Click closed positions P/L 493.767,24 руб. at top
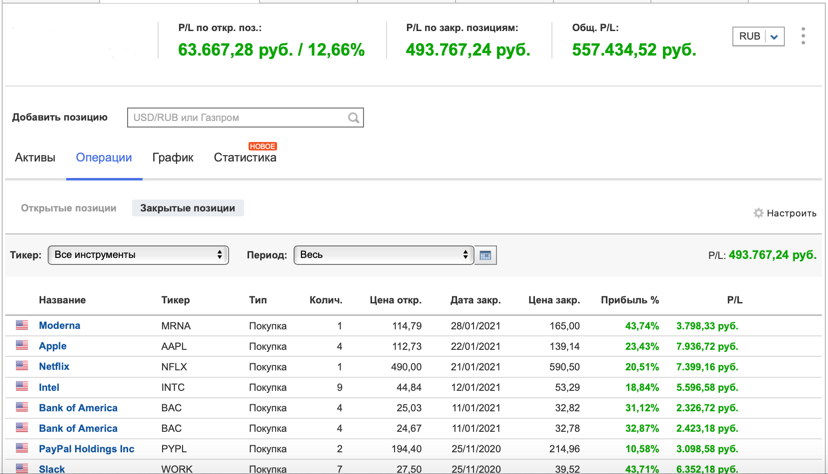This screenshot has height=474, width=828. coord(468,50)
